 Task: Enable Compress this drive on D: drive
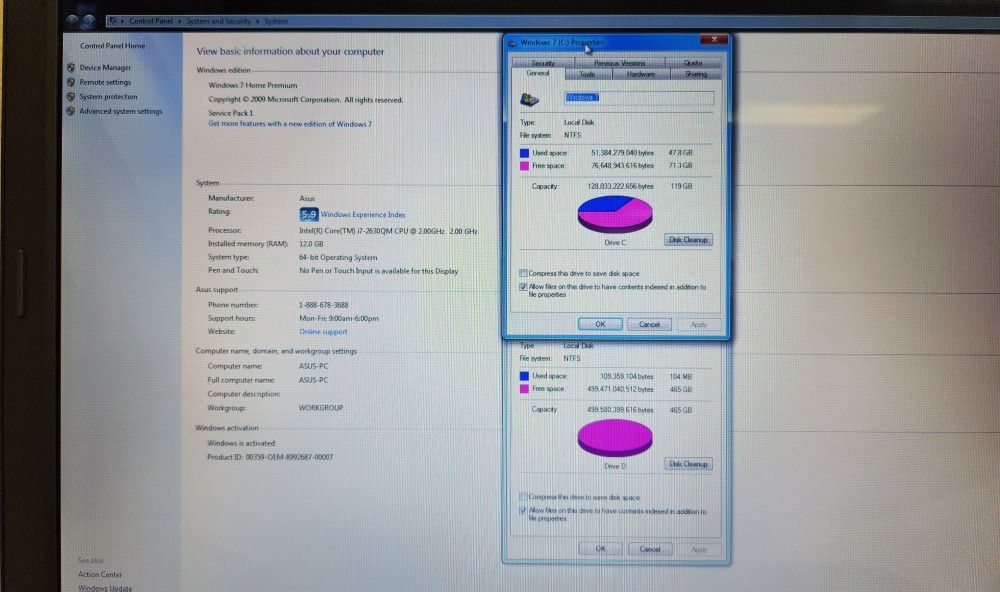[x=522, y=495]
